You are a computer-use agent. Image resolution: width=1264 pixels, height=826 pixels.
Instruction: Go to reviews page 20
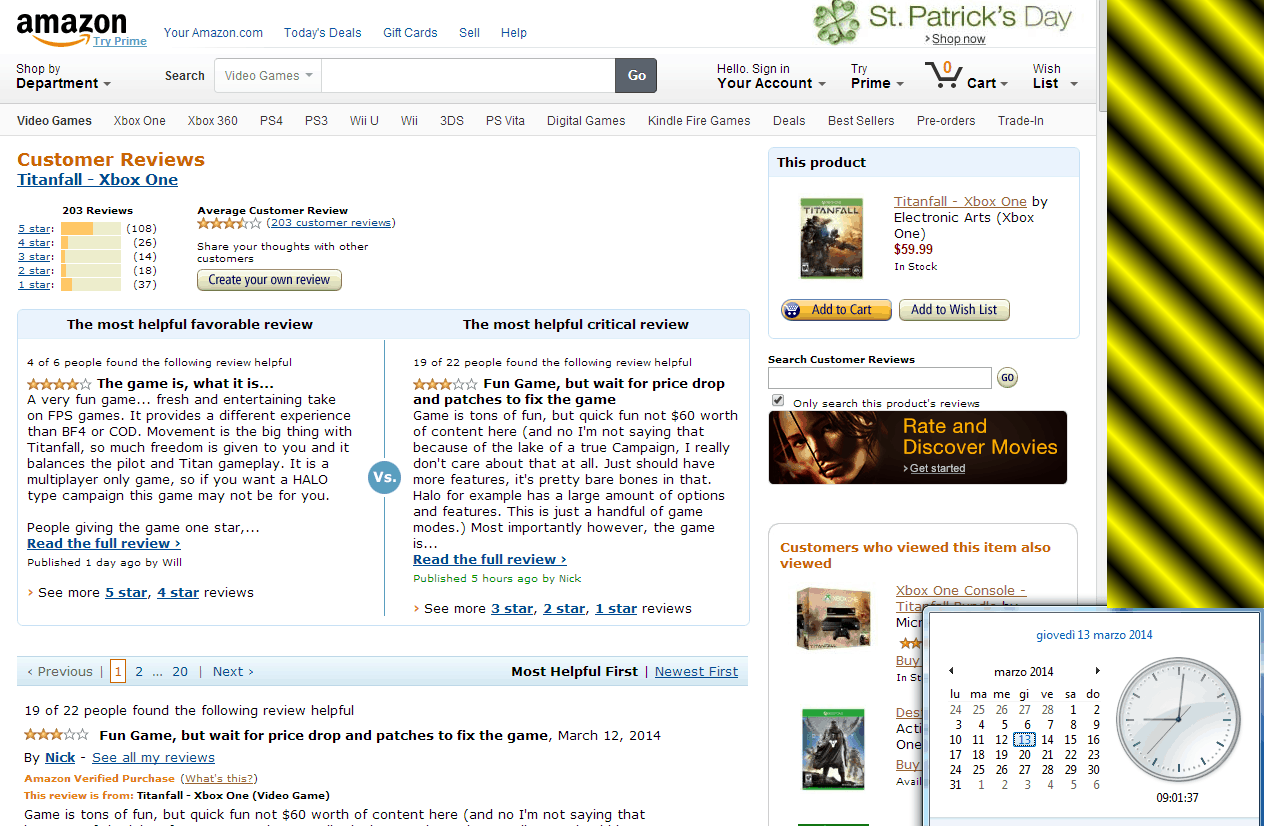coord(180,672)
